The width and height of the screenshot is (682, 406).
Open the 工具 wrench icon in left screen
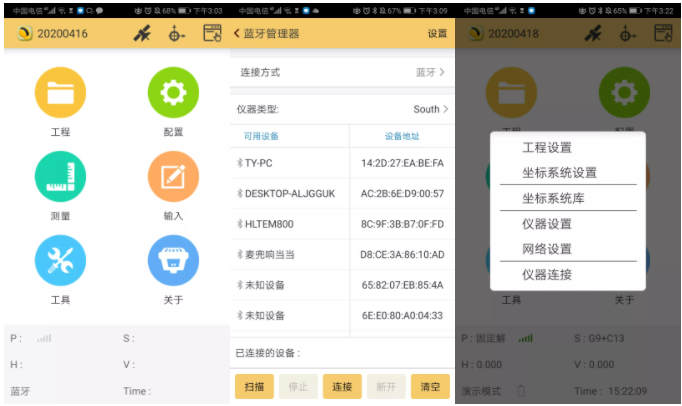coord(60,260)
